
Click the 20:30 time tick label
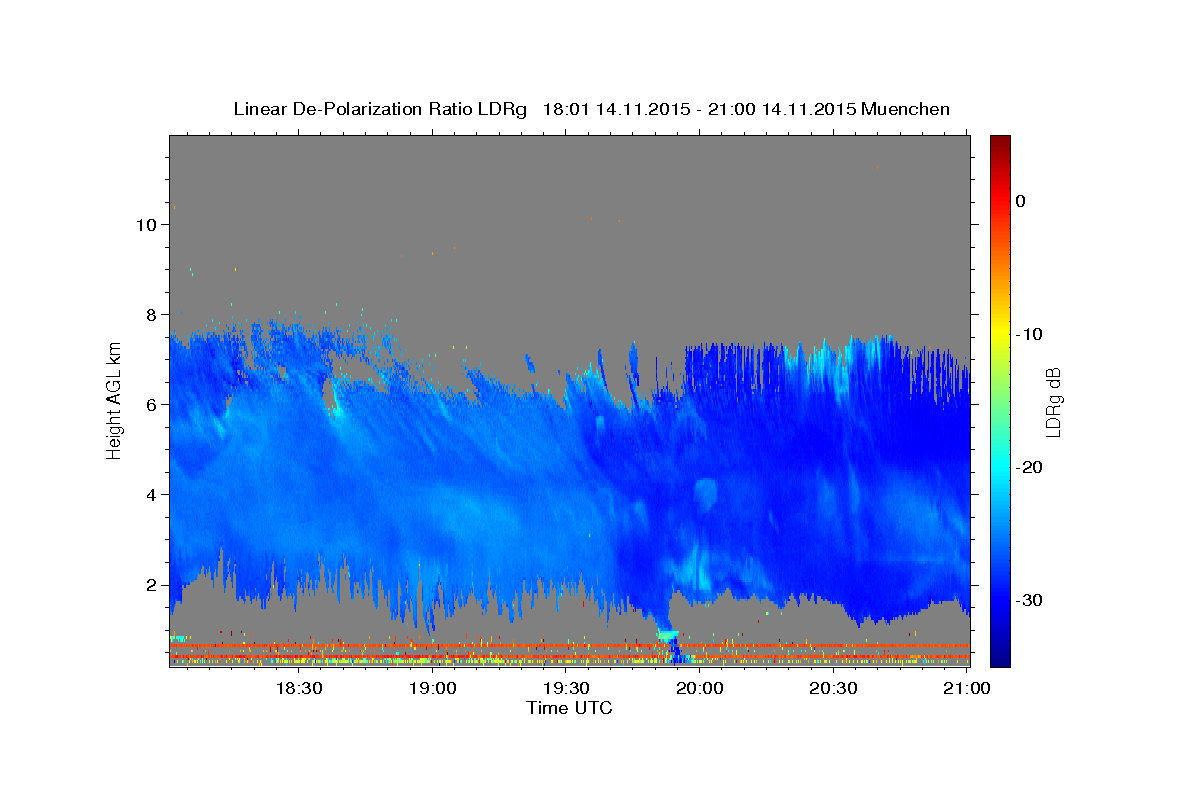pyautogui.click(x=833, y=689)
